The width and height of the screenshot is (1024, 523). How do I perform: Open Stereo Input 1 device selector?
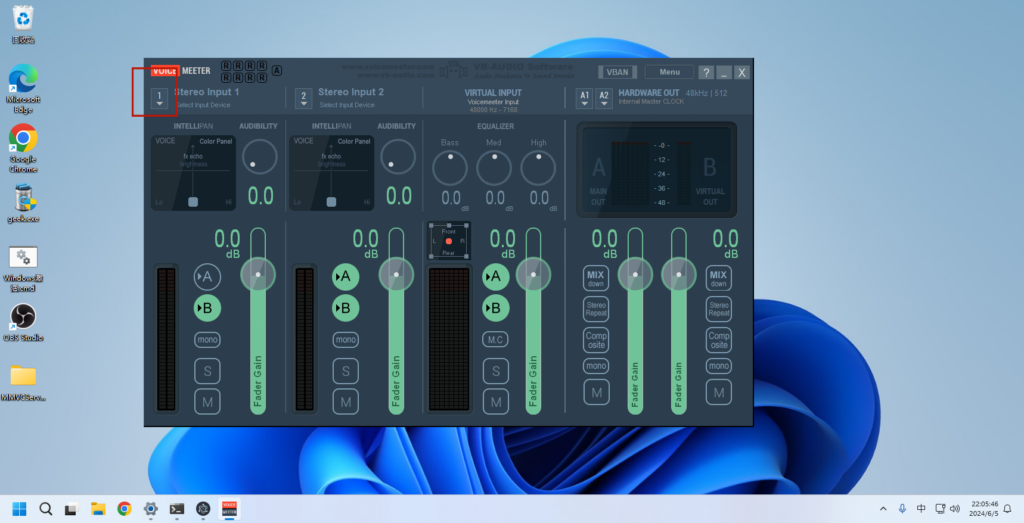[159, 99]
